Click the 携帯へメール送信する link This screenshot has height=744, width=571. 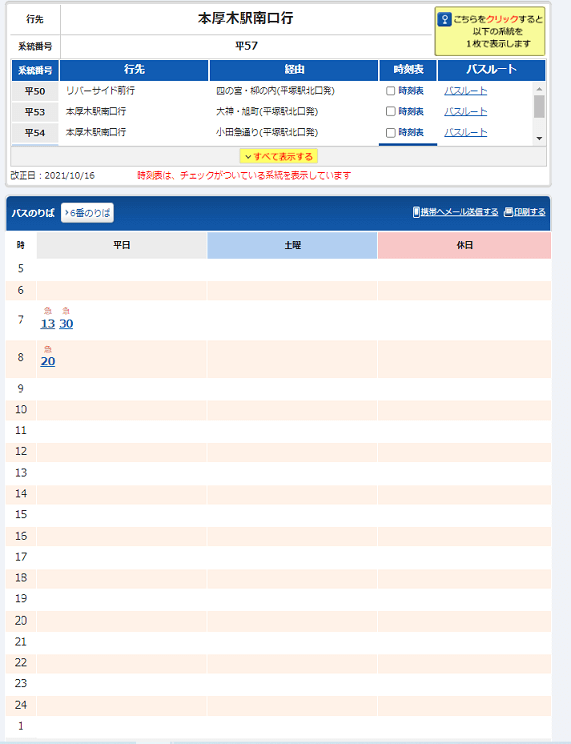point(459,212)
